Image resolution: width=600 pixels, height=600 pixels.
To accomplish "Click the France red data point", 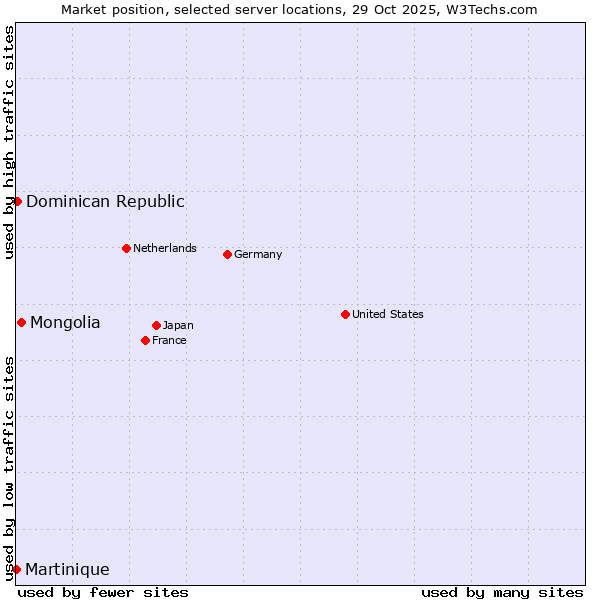I will 145,340.
